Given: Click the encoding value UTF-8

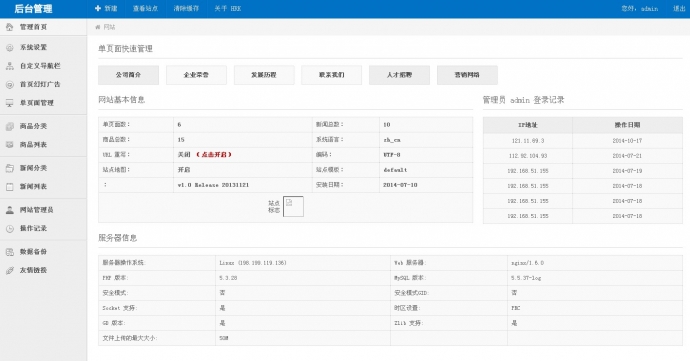Looking at the screenshot, I should point(392,155).
